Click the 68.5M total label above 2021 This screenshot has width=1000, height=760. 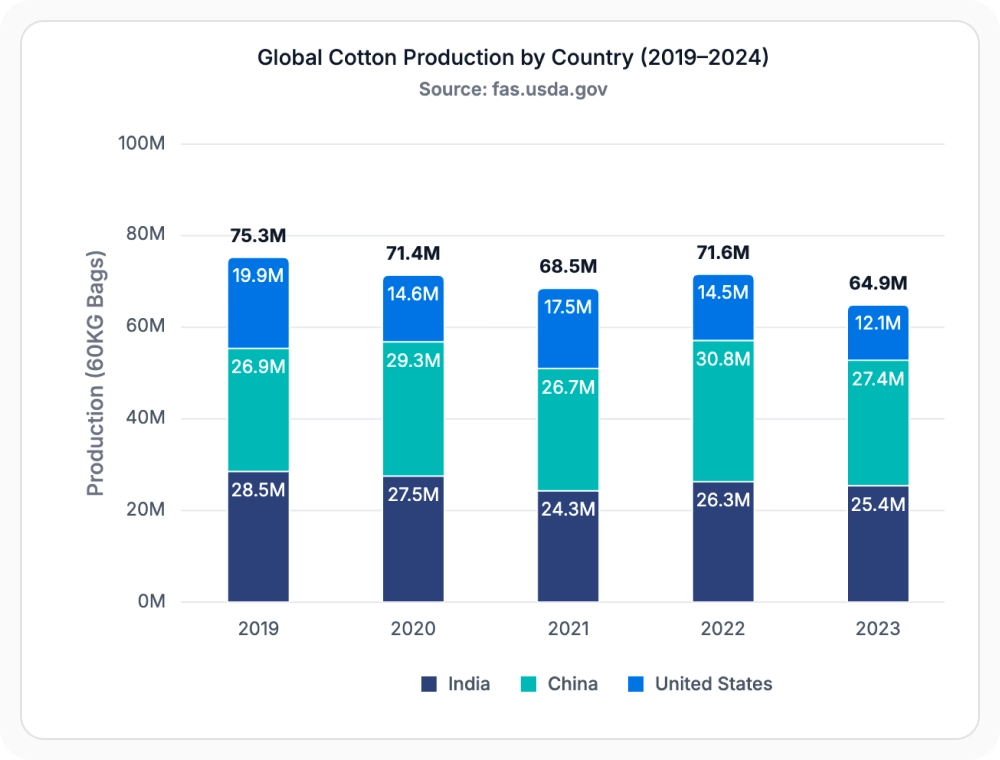[568, 267]
